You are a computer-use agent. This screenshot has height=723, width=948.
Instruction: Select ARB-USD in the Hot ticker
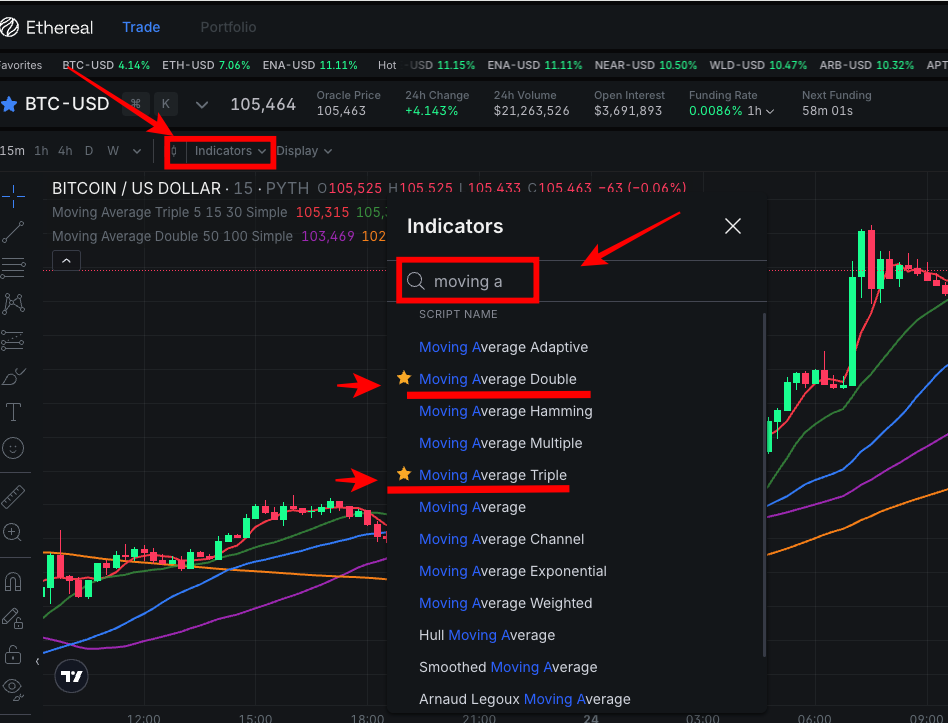pos(866,65)
